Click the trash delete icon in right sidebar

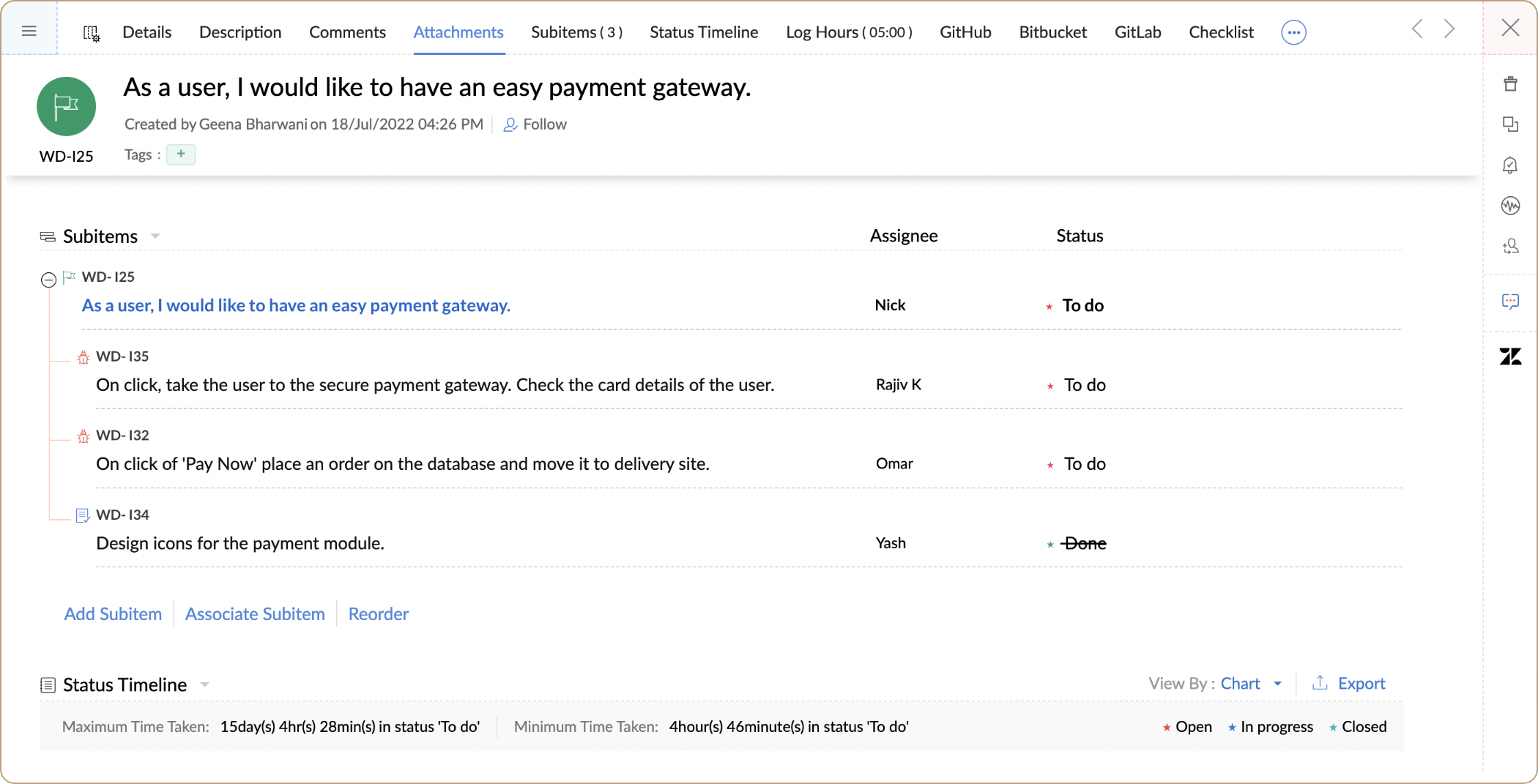click(1510, 84)
